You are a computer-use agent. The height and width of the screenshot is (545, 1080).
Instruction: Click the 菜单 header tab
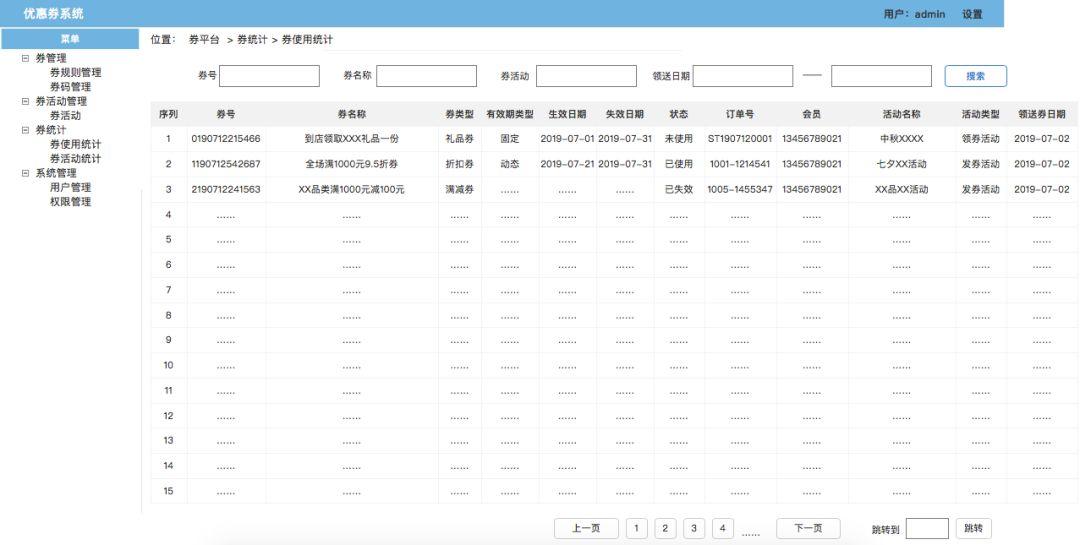point(70,39)
